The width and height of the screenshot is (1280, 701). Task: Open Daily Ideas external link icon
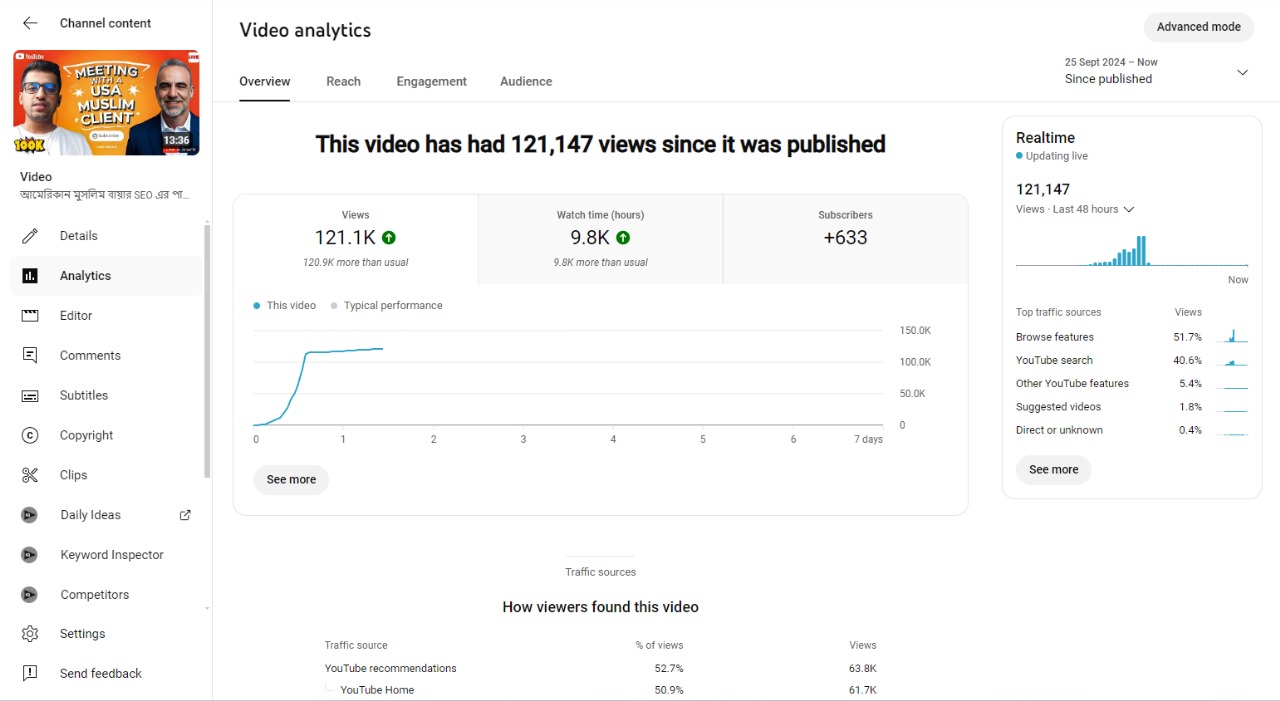pos(185,515)
